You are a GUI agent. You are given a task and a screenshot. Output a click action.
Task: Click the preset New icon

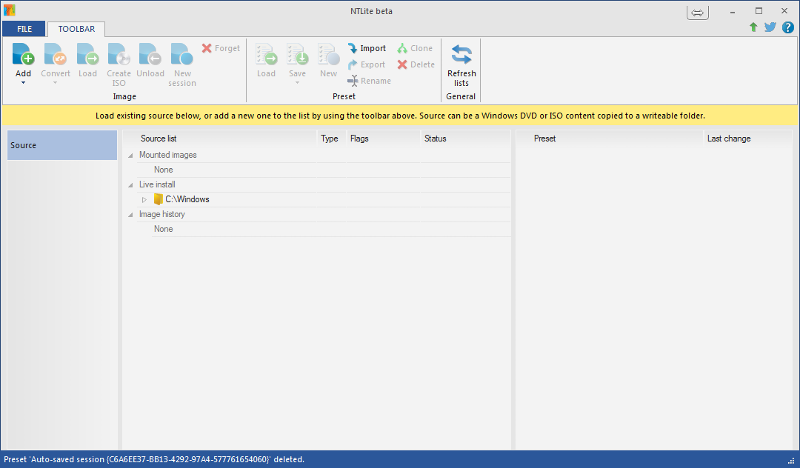tap(329, 54)
